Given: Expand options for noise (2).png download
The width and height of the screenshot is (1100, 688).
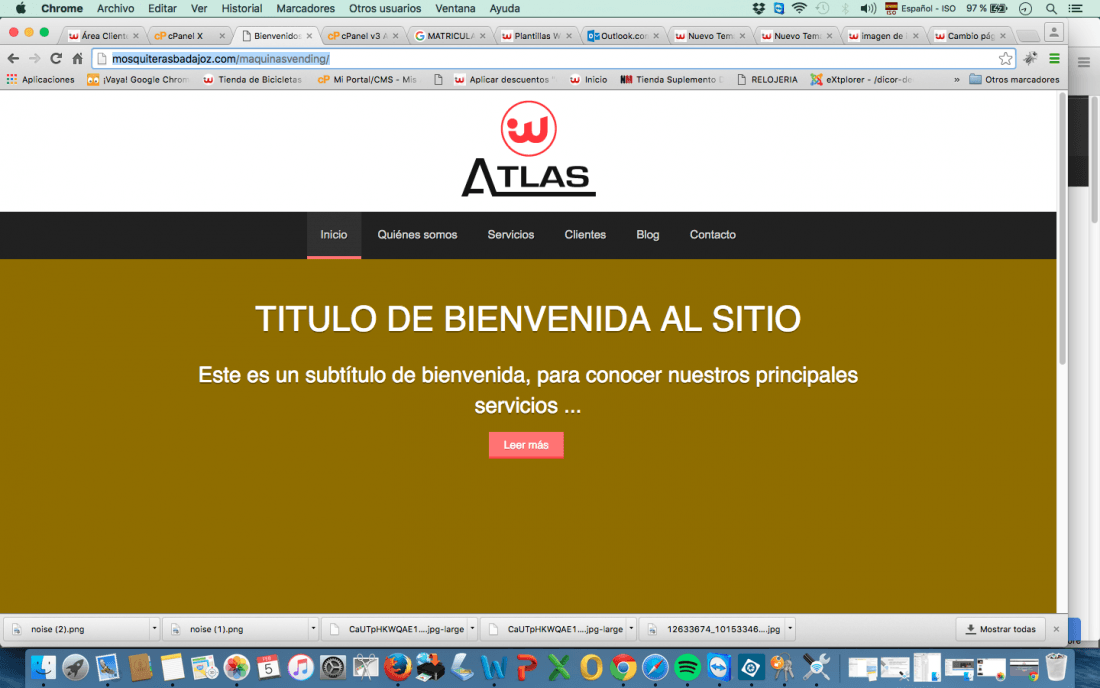Looking at the screenshot, I should click(154, 628).
